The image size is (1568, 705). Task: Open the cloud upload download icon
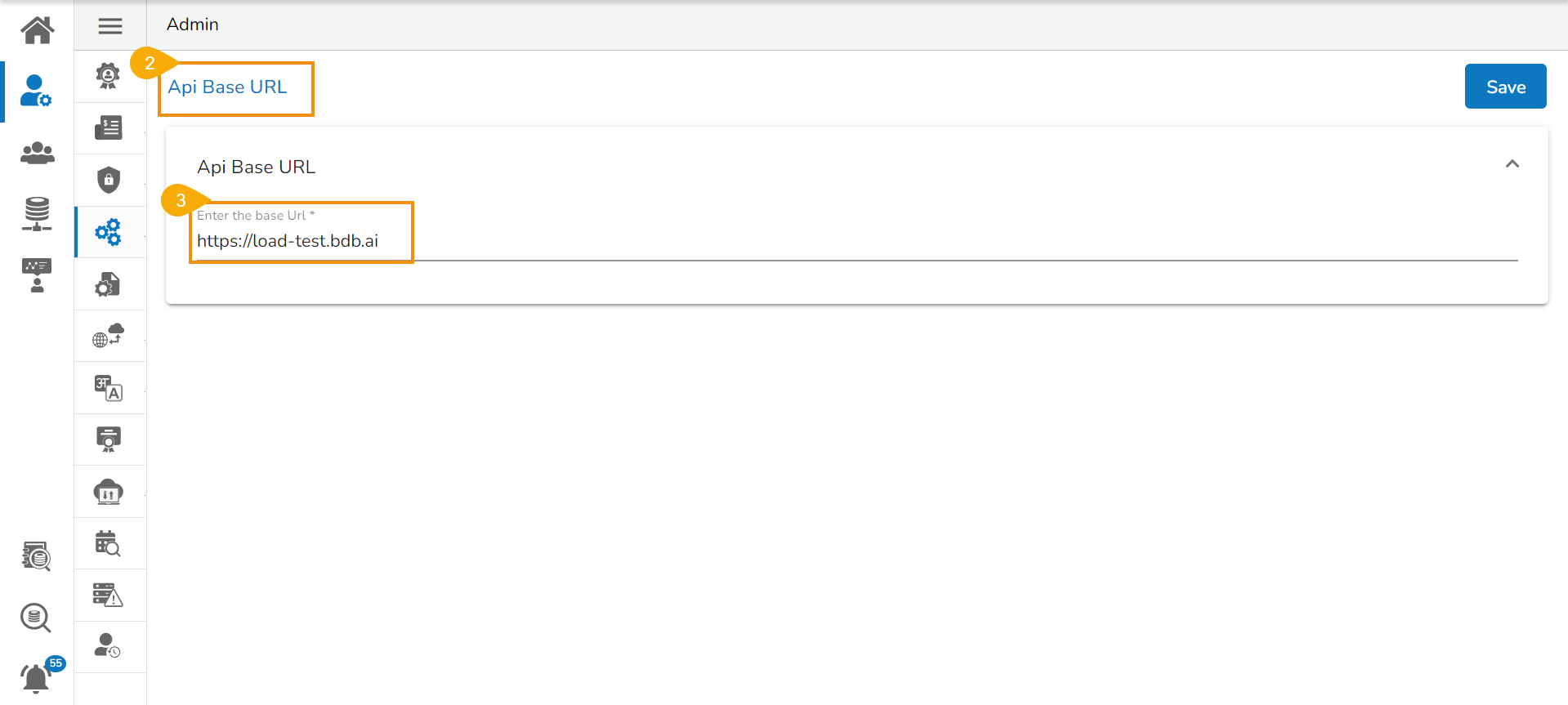point(109,492)
